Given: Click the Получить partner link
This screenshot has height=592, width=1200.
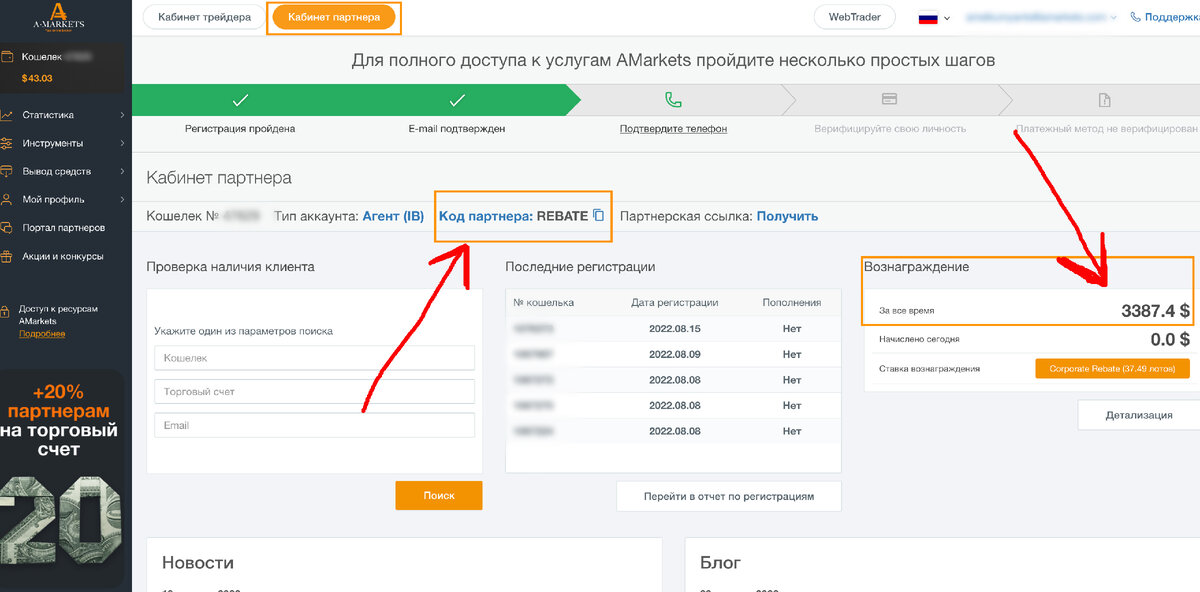Looking at the screenshot, I should (787, 216).
